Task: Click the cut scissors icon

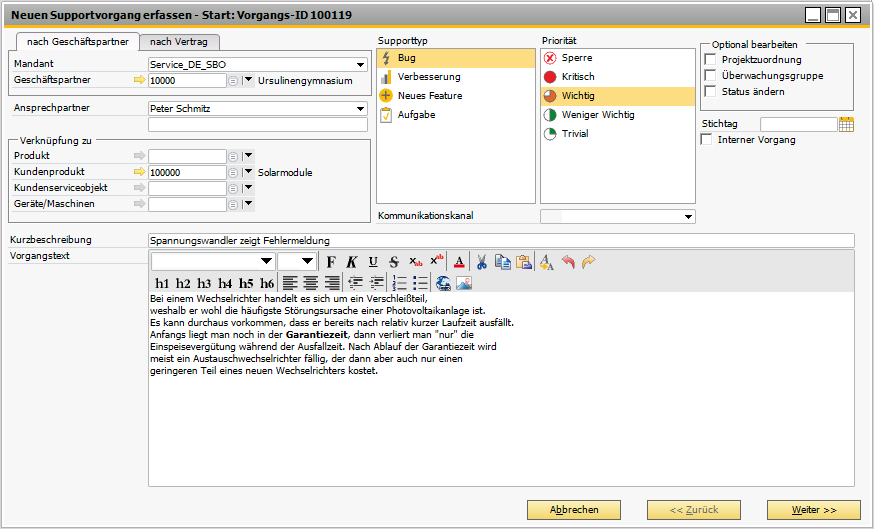Action: coord(482,262)
